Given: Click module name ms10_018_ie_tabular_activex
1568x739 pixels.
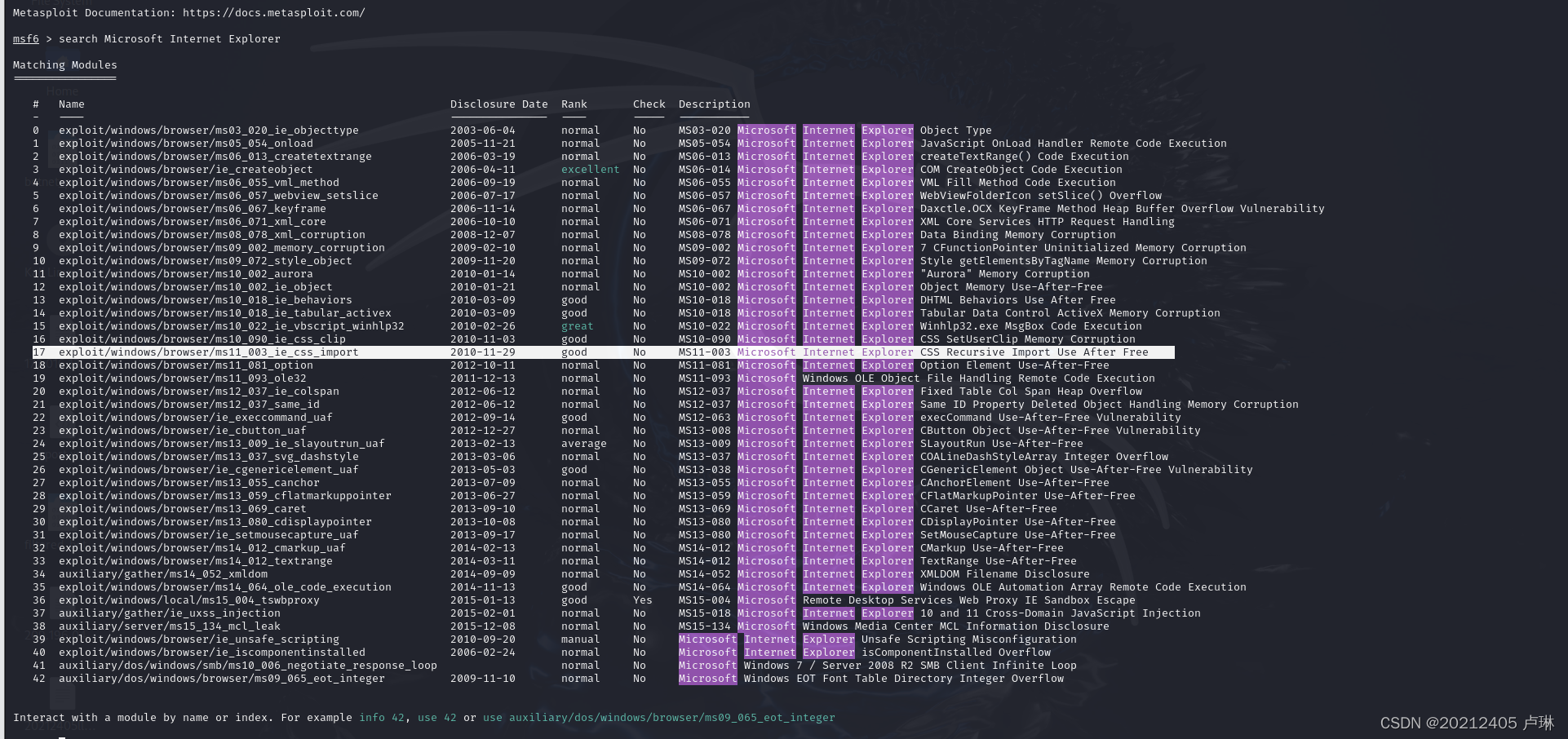Looking at the screenshot, I should pyautogui.click(x=225, y=313).
